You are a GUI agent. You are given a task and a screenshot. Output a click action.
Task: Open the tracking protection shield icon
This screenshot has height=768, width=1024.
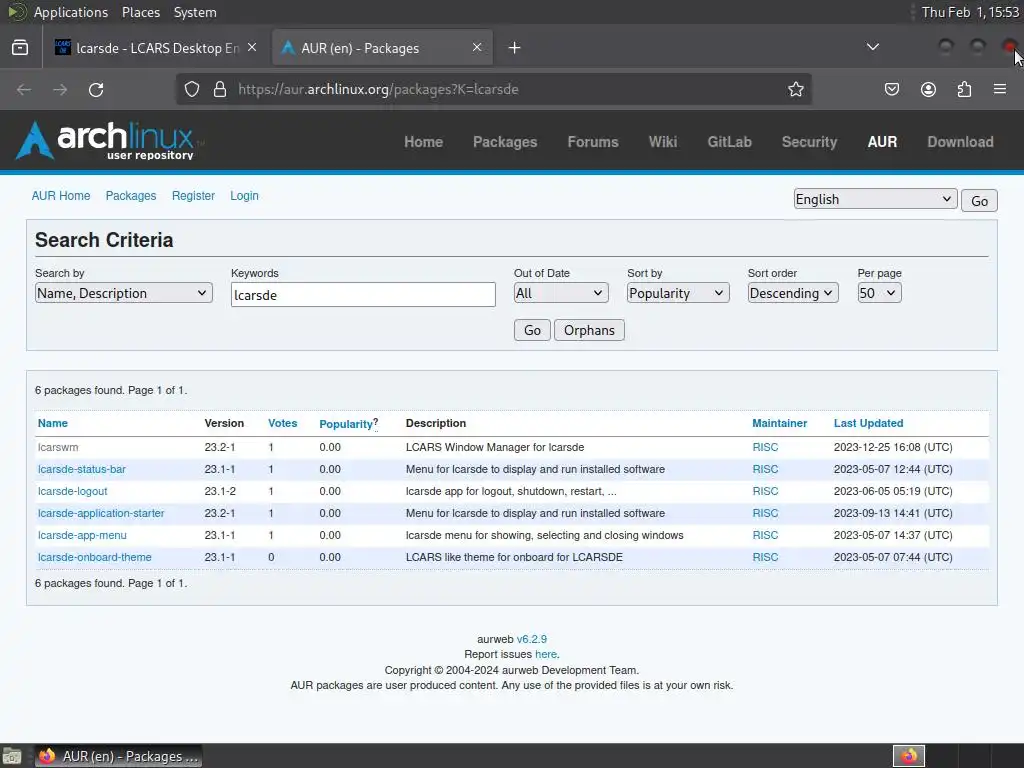coord(191,89)
